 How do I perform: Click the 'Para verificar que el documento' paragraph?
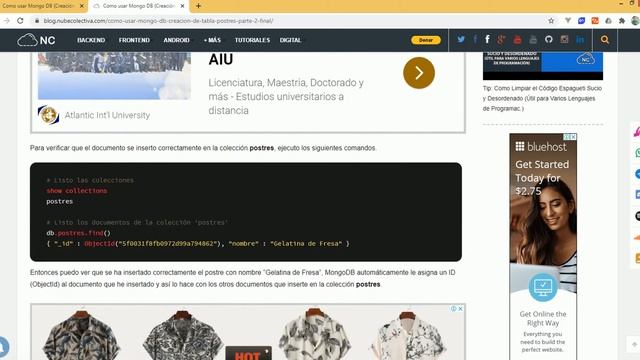click(x=203, y=148)
